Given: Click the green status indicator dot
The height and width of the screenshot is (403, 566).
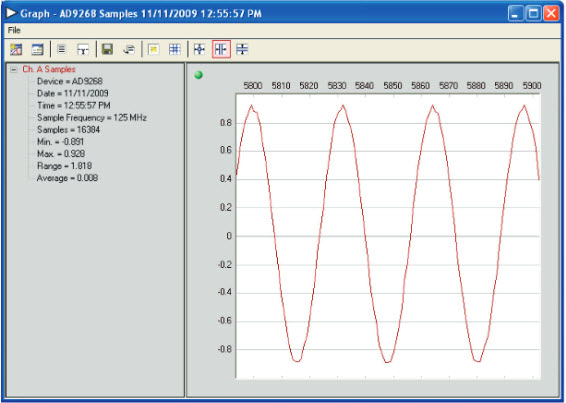Looking at the screenshot, I should (199, 75).
